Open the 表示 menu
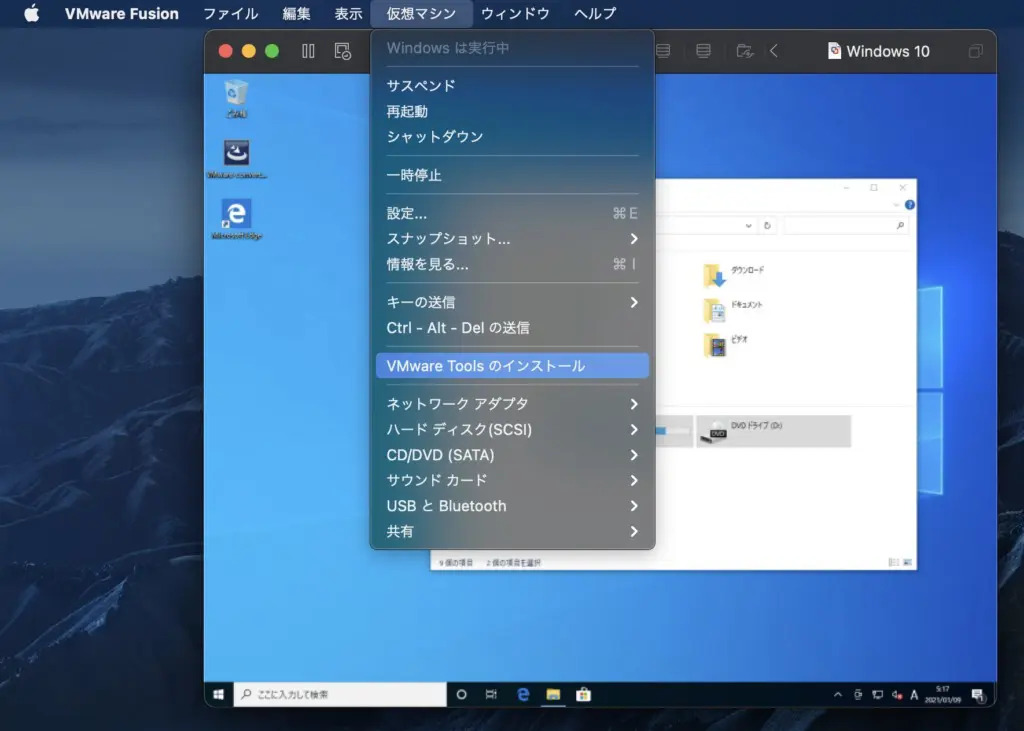This screenshot has width=1024, height=731. [x=348, y=13]
